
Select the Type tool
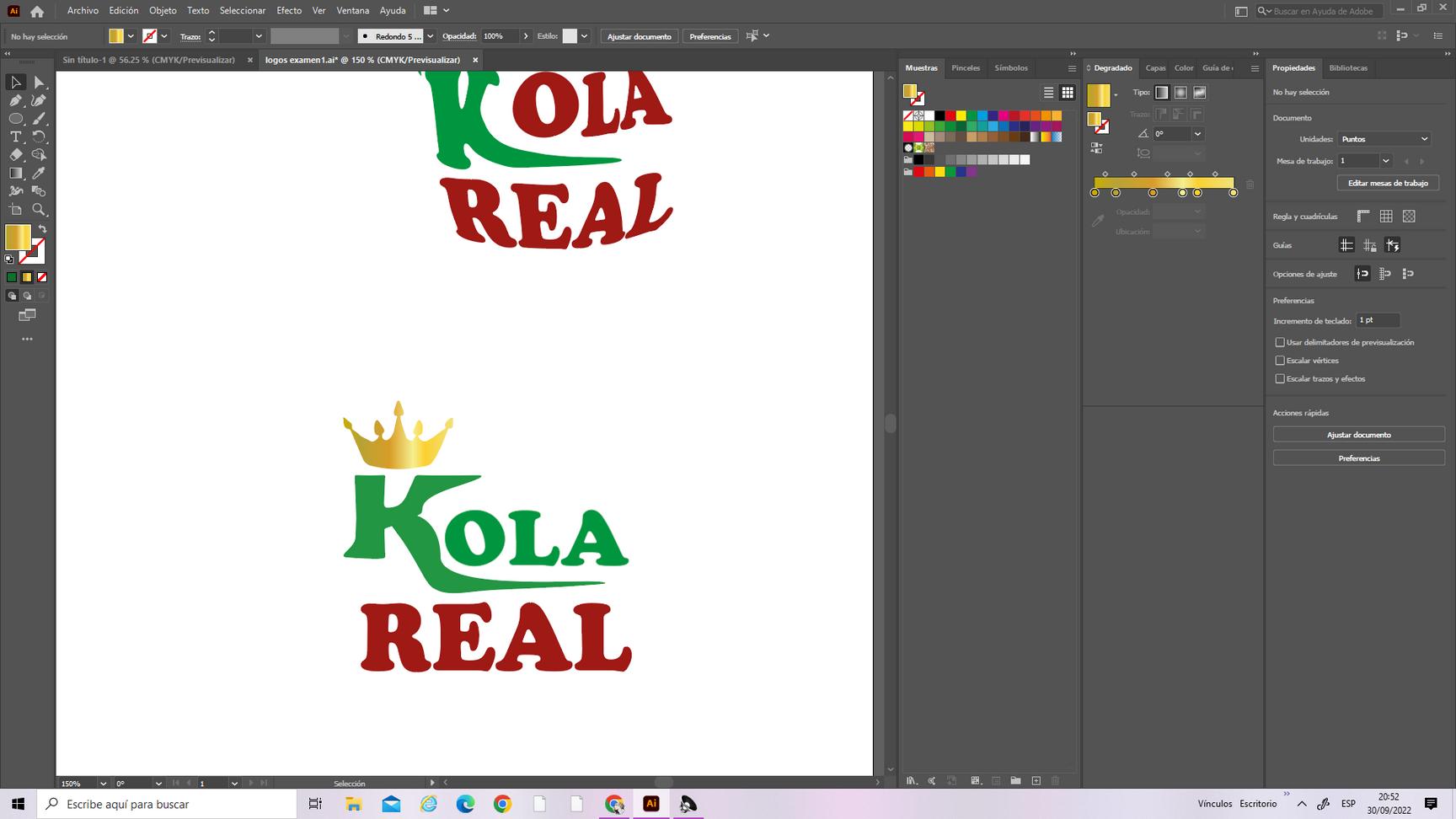[15, 136]
